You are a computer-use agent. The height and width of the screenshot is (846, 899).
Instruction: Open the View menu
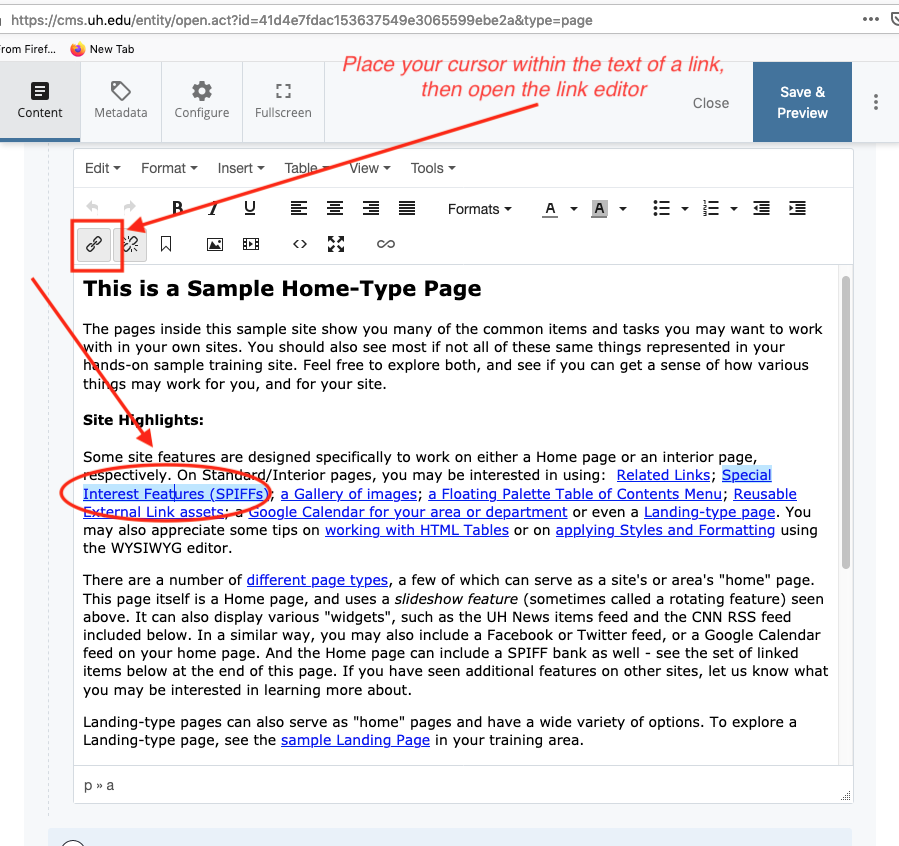[x=370, y=168]
